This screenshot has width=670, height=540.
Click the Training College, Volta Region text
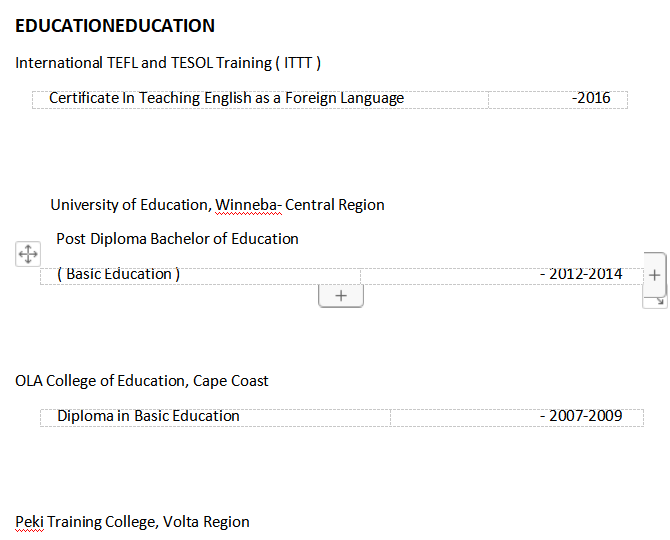click(x=145, y=522)
